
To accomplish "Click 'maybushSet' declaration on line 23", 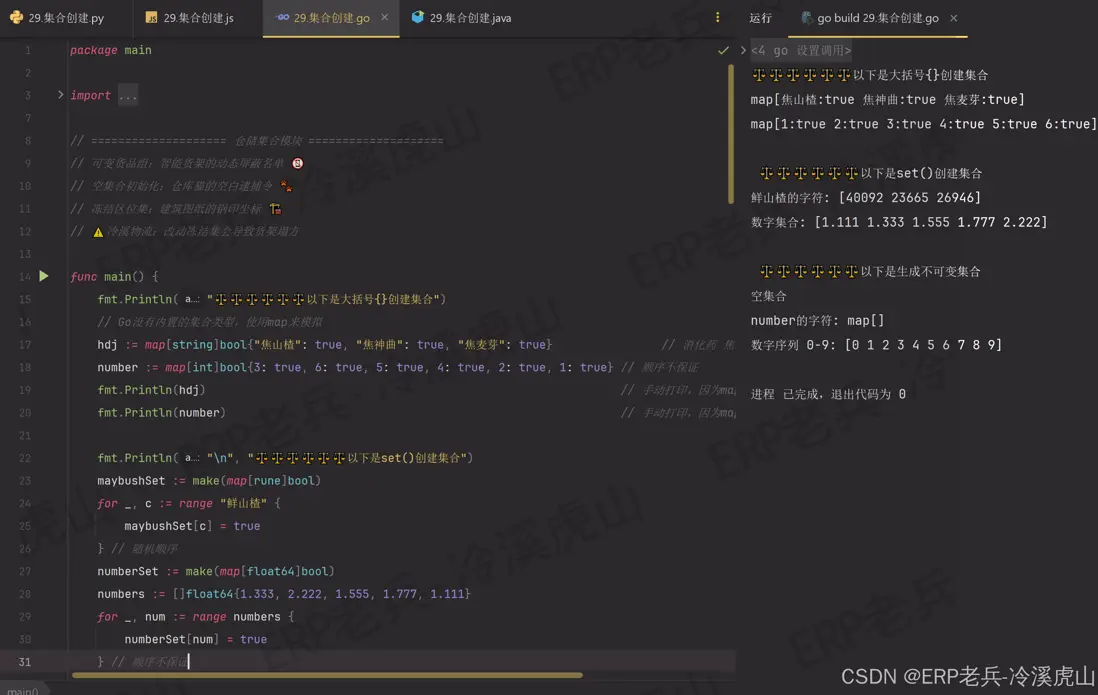I will pyautogui.click(x=131, y=481).
